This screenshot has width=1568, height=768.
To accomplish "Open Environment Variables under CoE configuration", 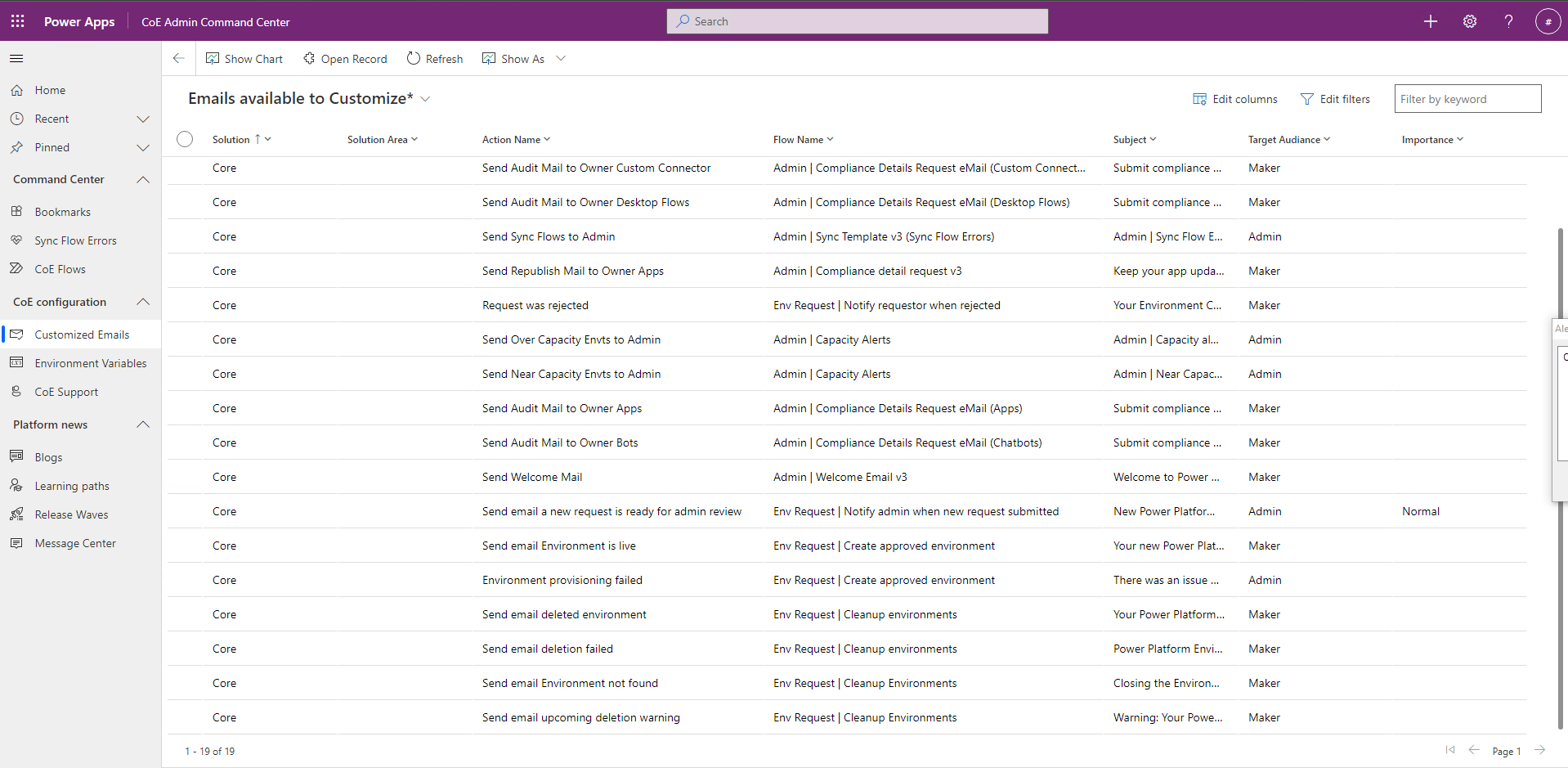I will pos(91,362).
